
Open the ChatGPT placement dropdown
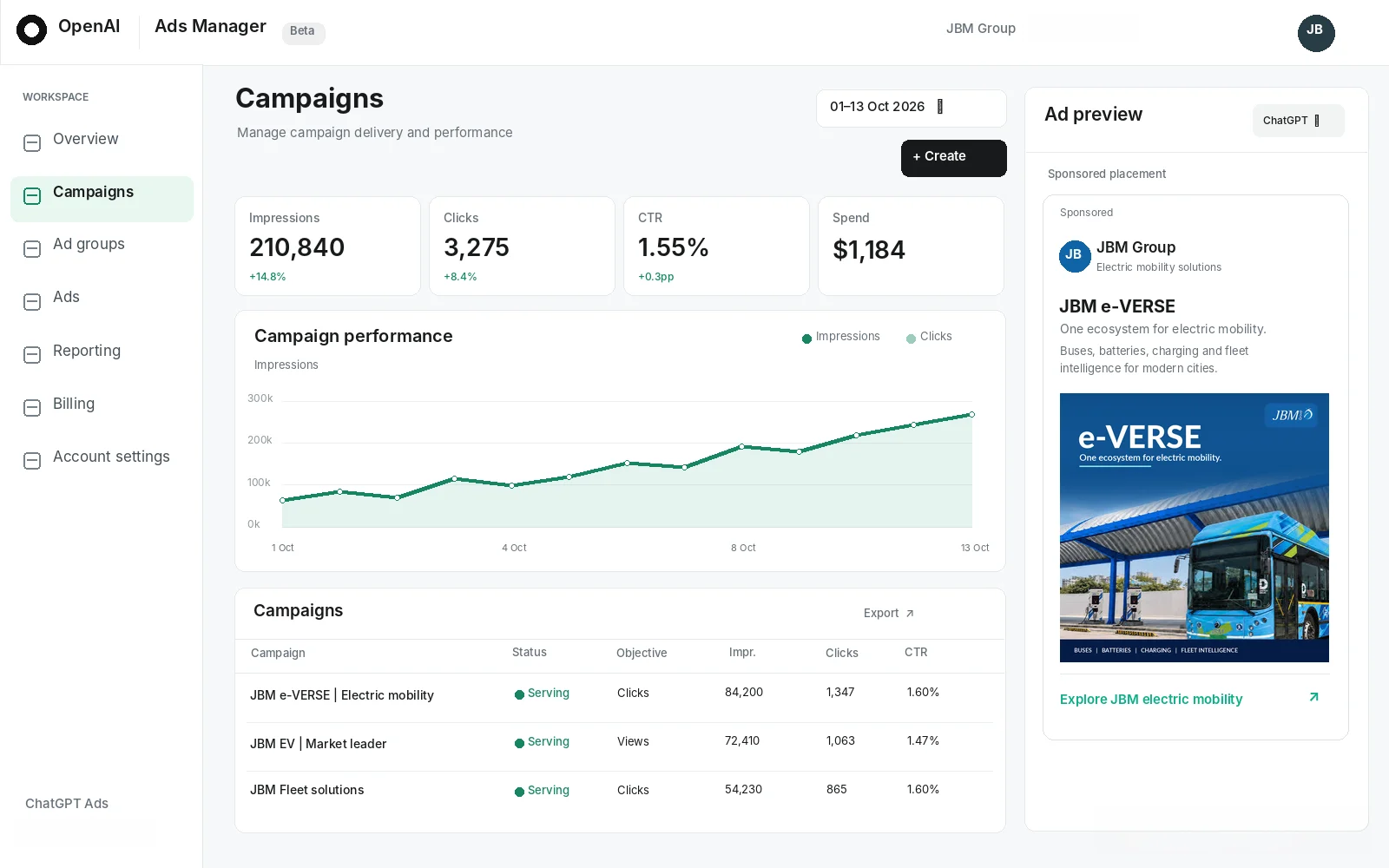pos(1298,121)
